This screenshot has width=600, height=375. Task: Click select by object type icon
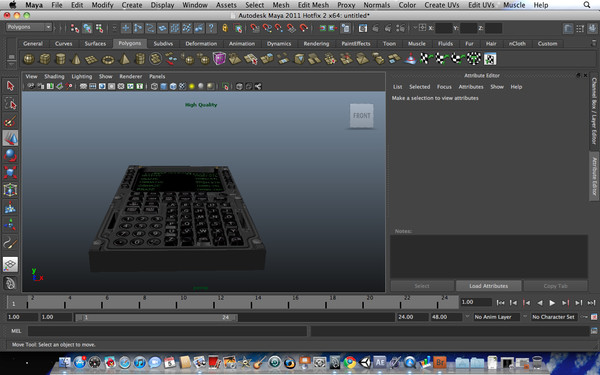[87, 28]
